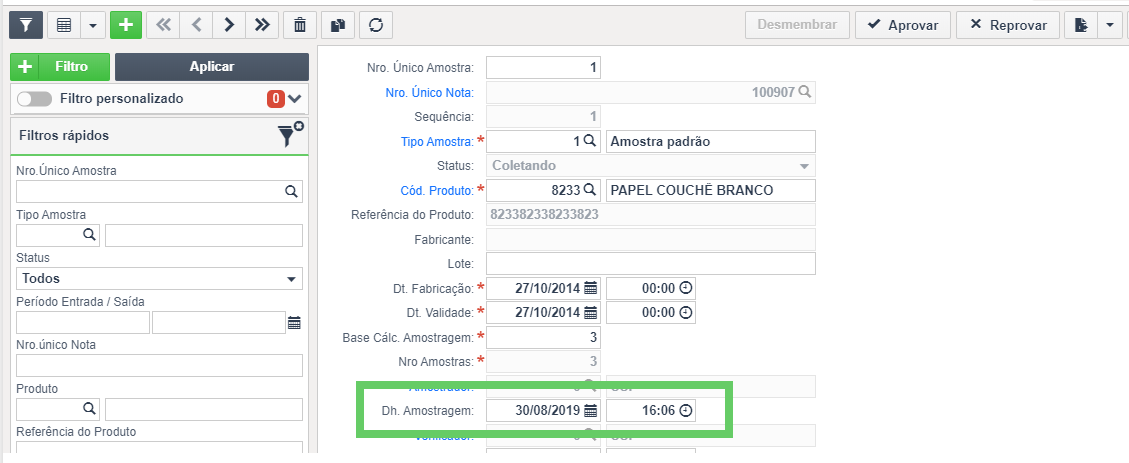Open the Dt. Validade time picker

685,313
